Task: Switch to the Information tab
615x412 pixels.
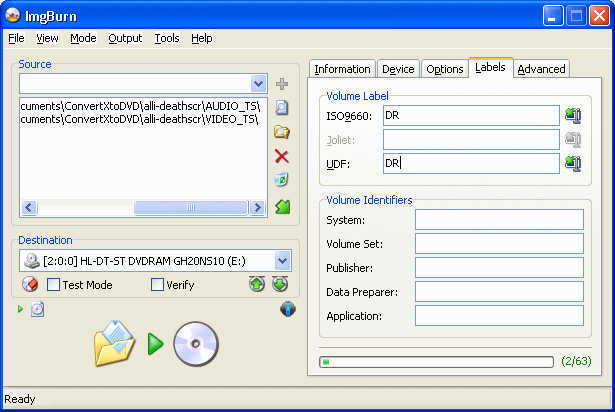Action: point(342,69)
